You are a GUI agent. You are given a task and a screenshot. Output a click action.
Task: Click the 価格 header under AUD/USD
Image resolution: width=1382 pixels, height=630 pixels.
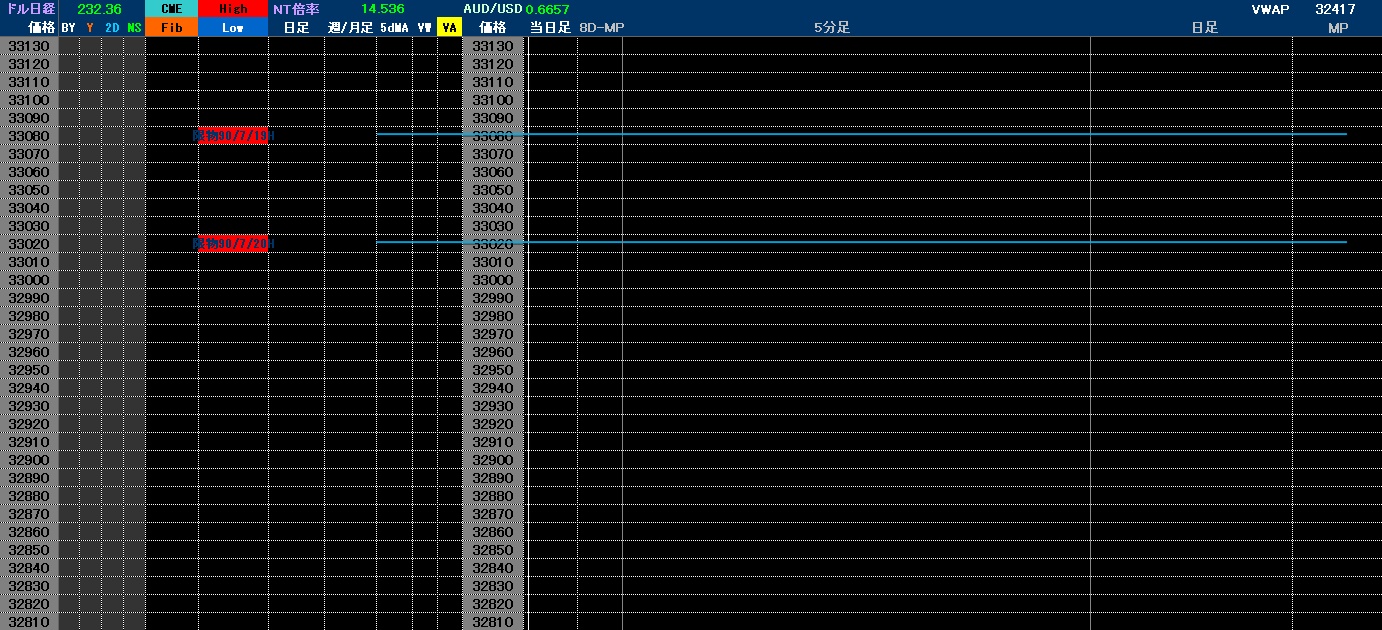492,28
